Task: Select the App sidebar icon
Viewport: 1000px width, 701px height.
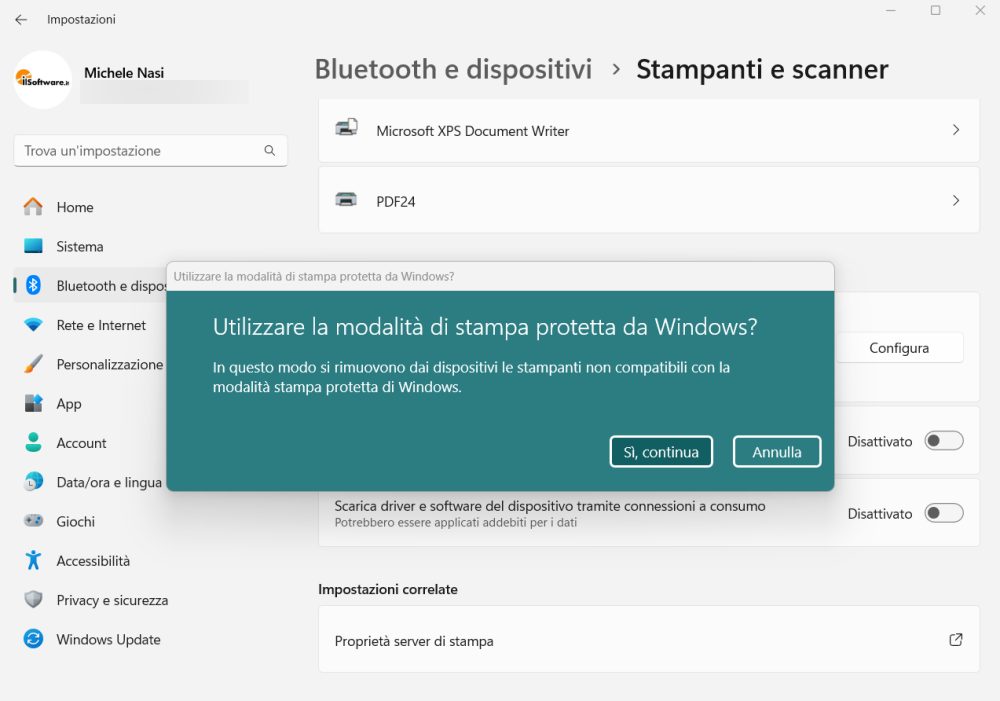Action: click(x=33, y=404)
